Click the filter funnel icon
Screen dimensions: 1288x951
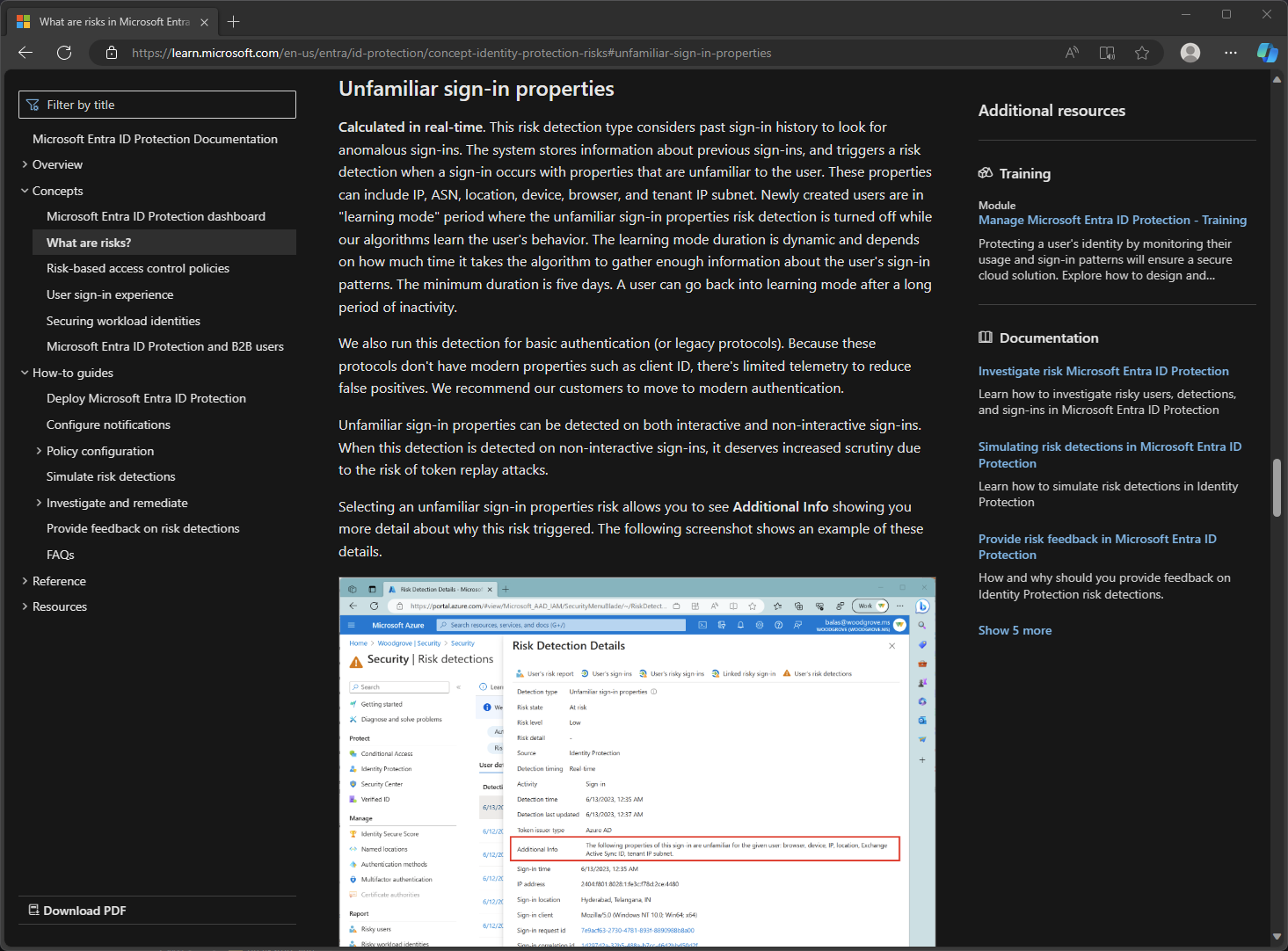[33, 104]
